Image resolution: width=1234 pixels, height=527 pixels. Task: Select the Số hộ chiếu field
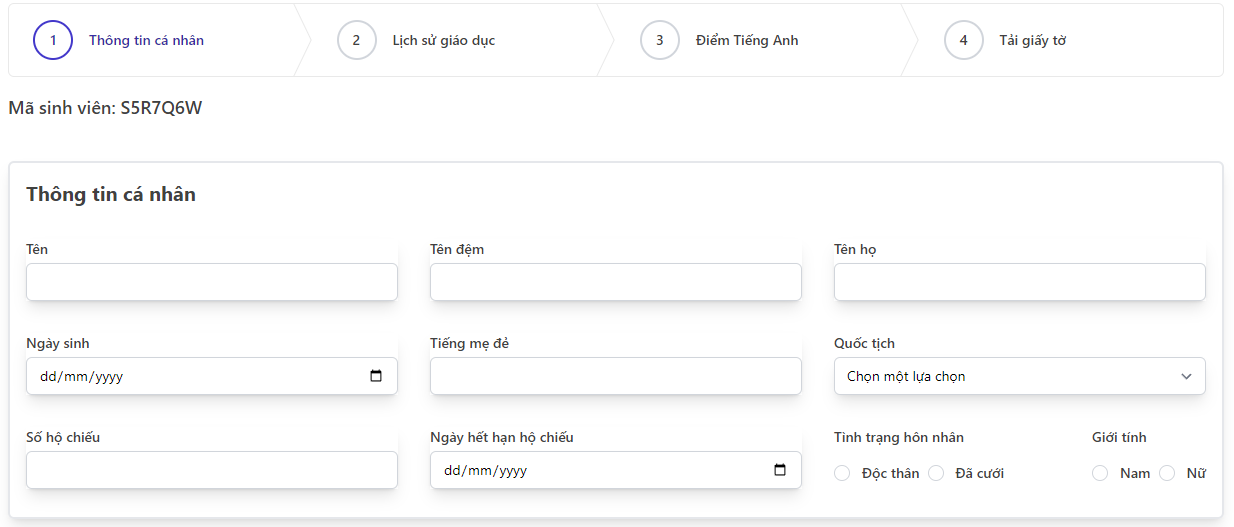[212, 470]
